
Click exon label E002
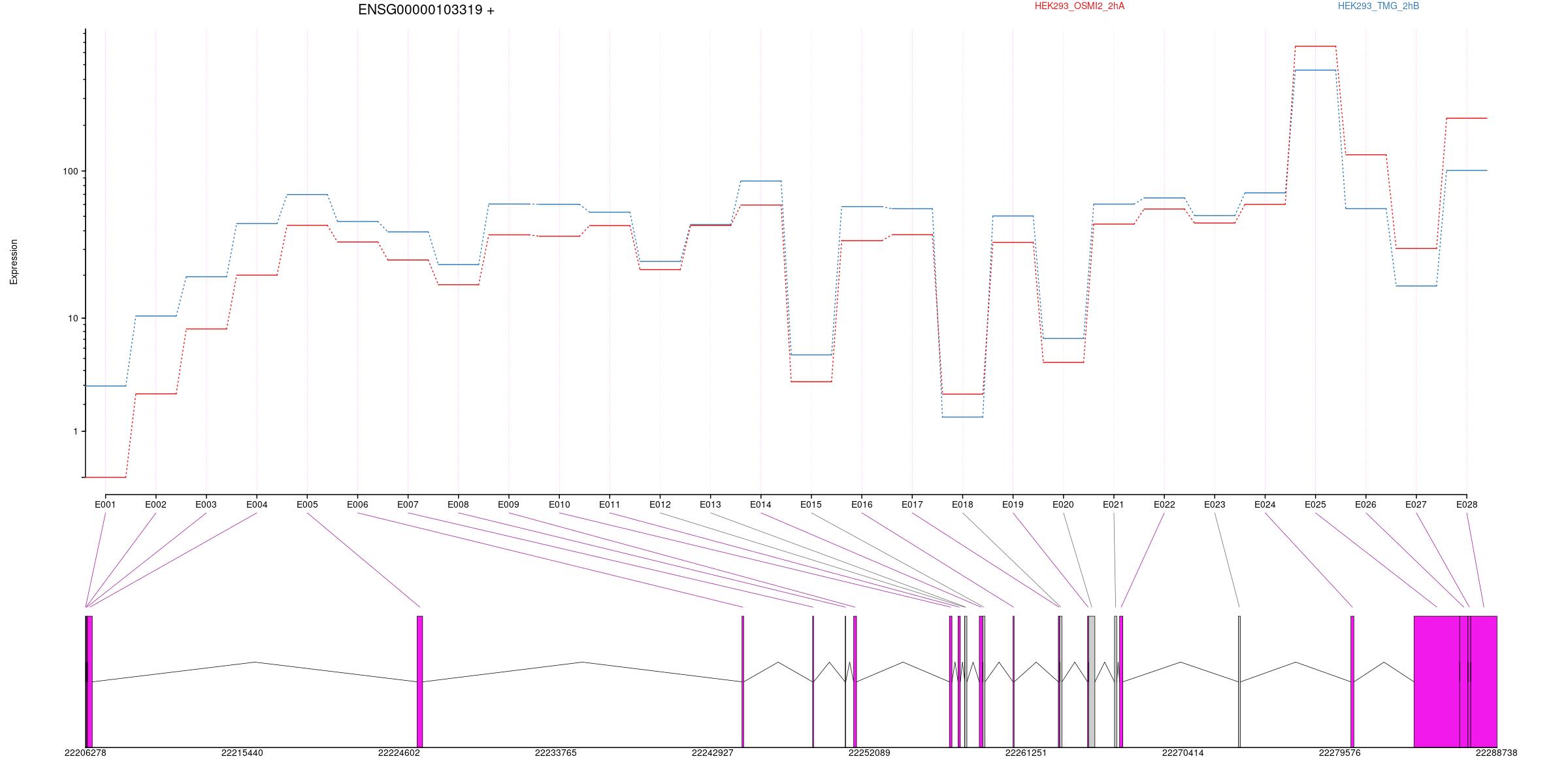coord(155,504)
